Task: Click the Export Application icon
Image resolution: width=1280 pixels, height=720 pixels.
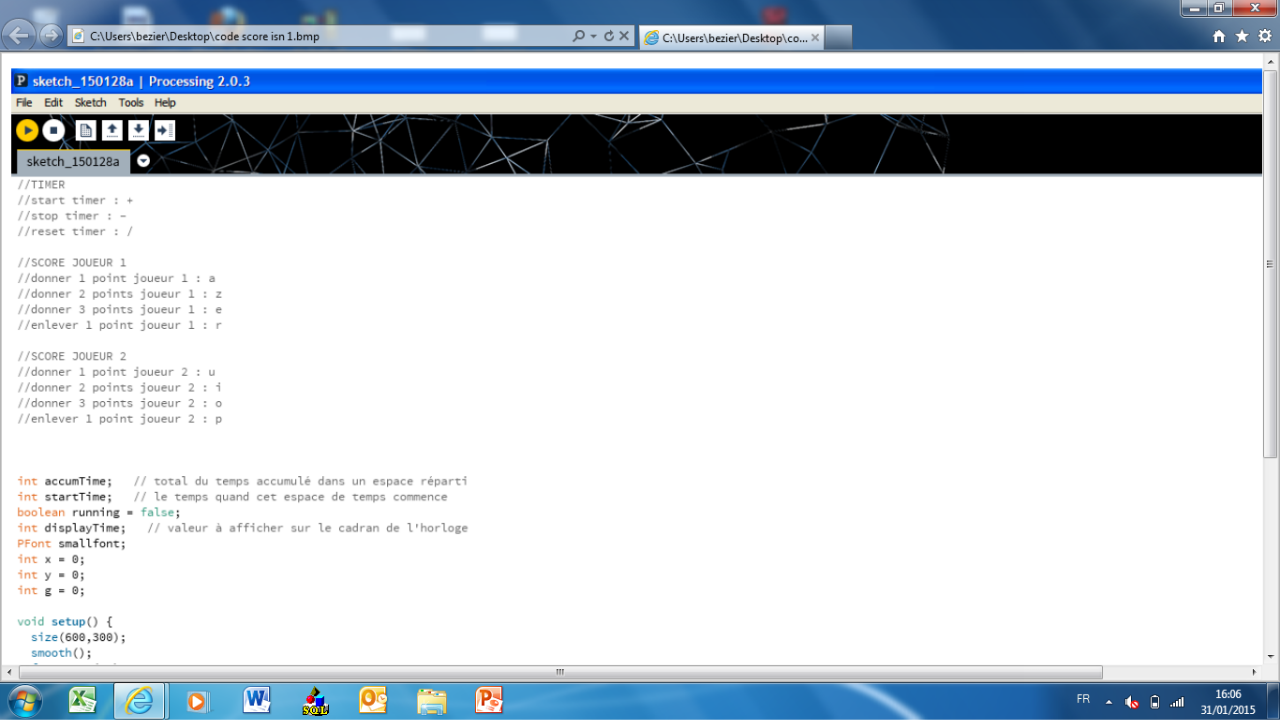Action: [164, 130]
